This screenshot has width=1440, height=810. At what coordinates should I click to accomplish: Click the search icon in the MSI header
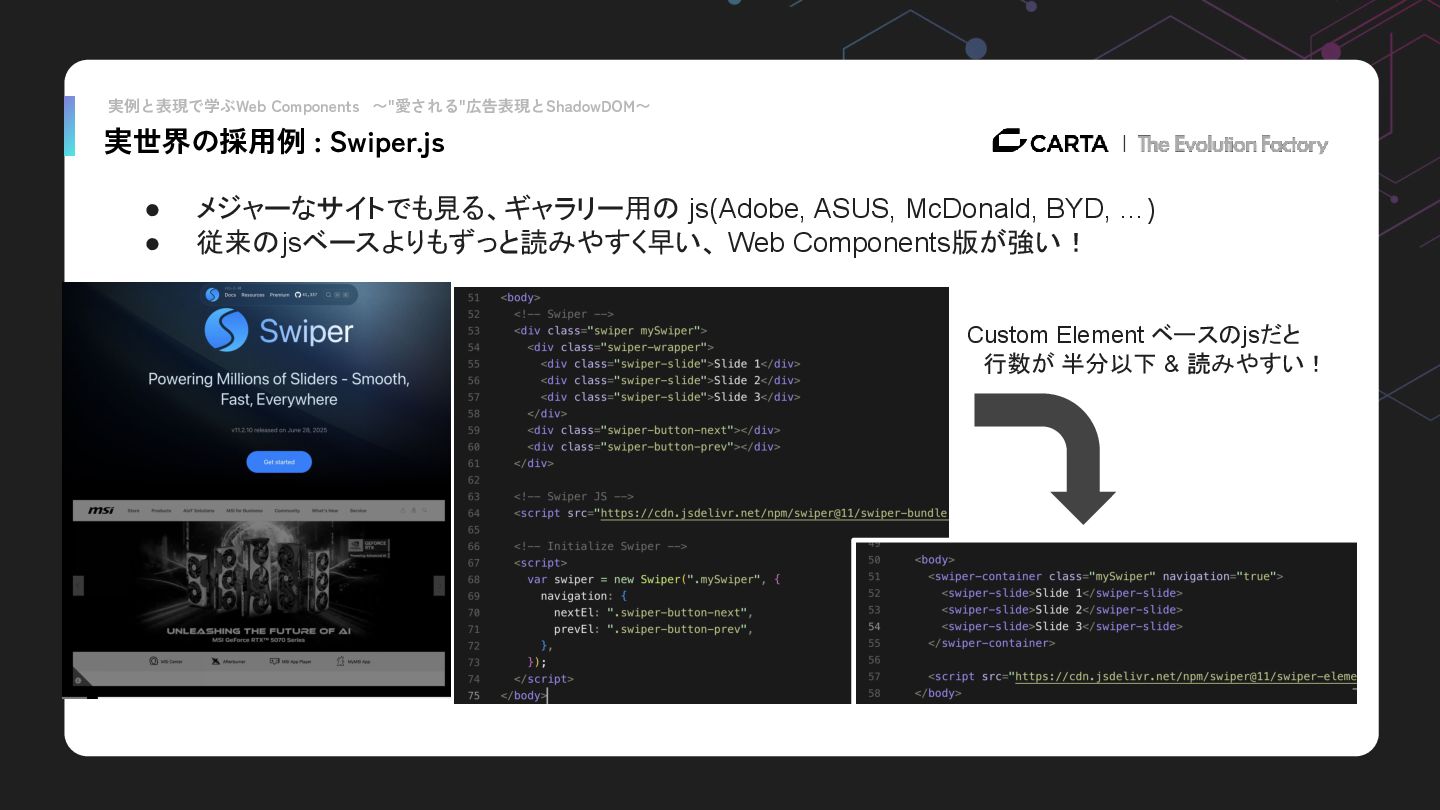click(x=424, y=510)
